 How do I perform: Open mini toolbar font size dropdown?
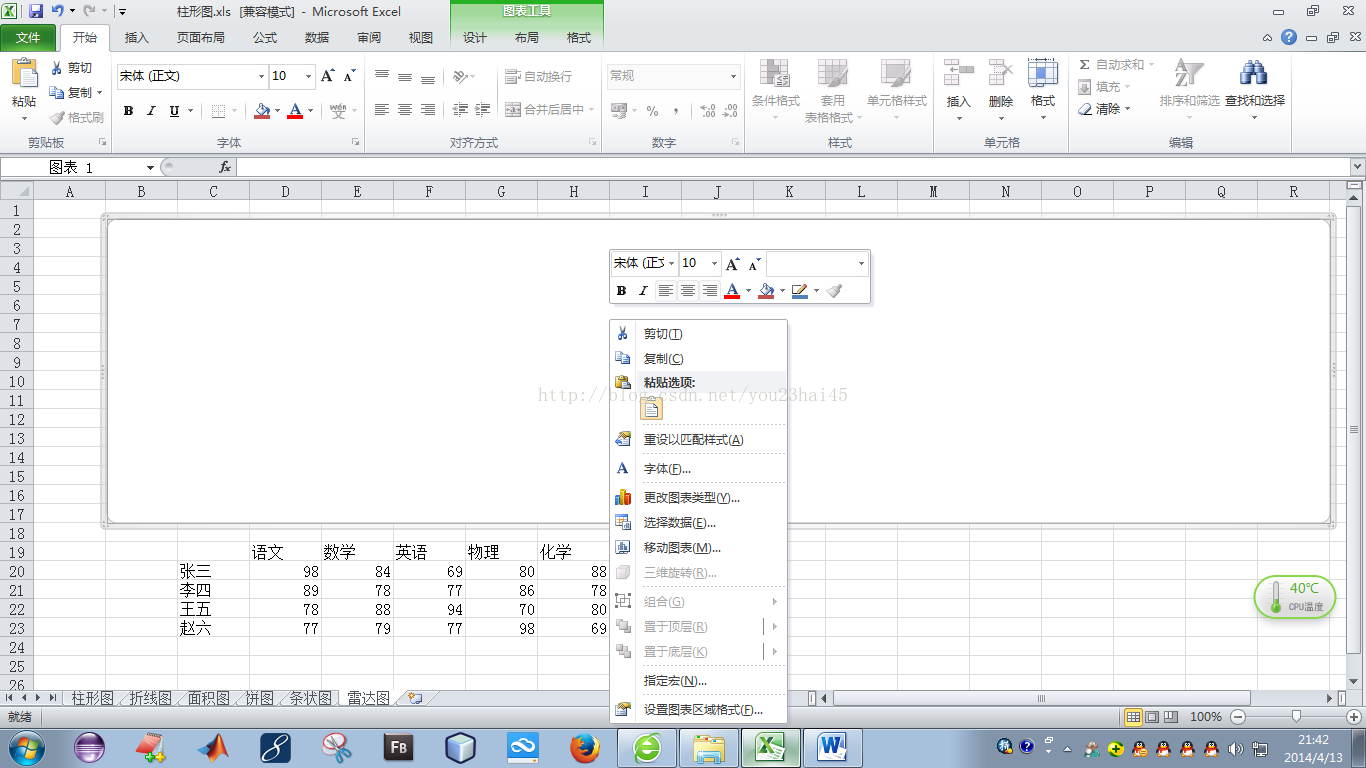coord(714,264)
